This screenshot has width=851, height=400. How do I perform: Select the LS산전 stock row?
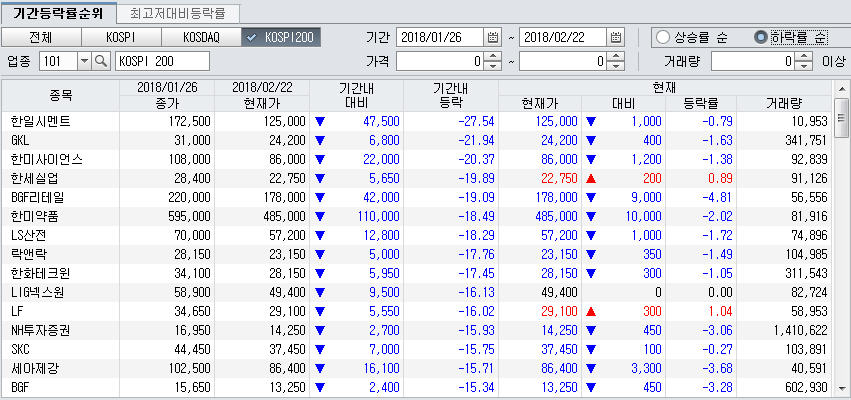click(x=416, y=236)
